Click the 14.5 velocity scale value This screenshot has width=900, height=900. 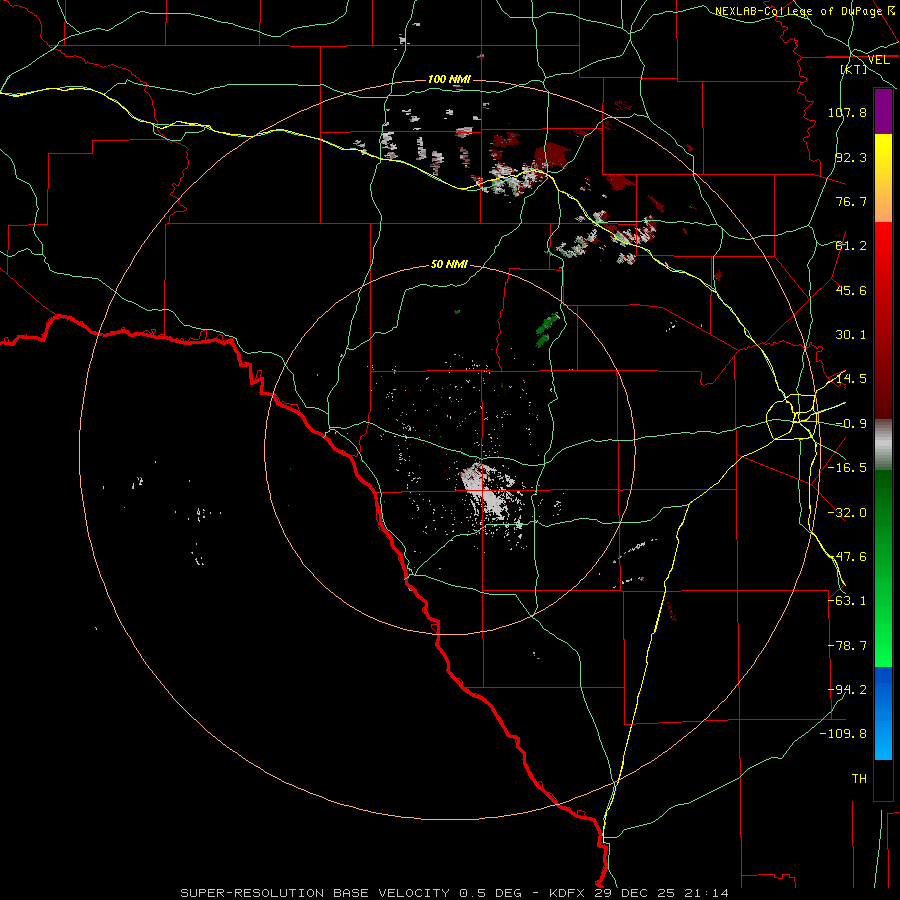click(x=851, y=379)
